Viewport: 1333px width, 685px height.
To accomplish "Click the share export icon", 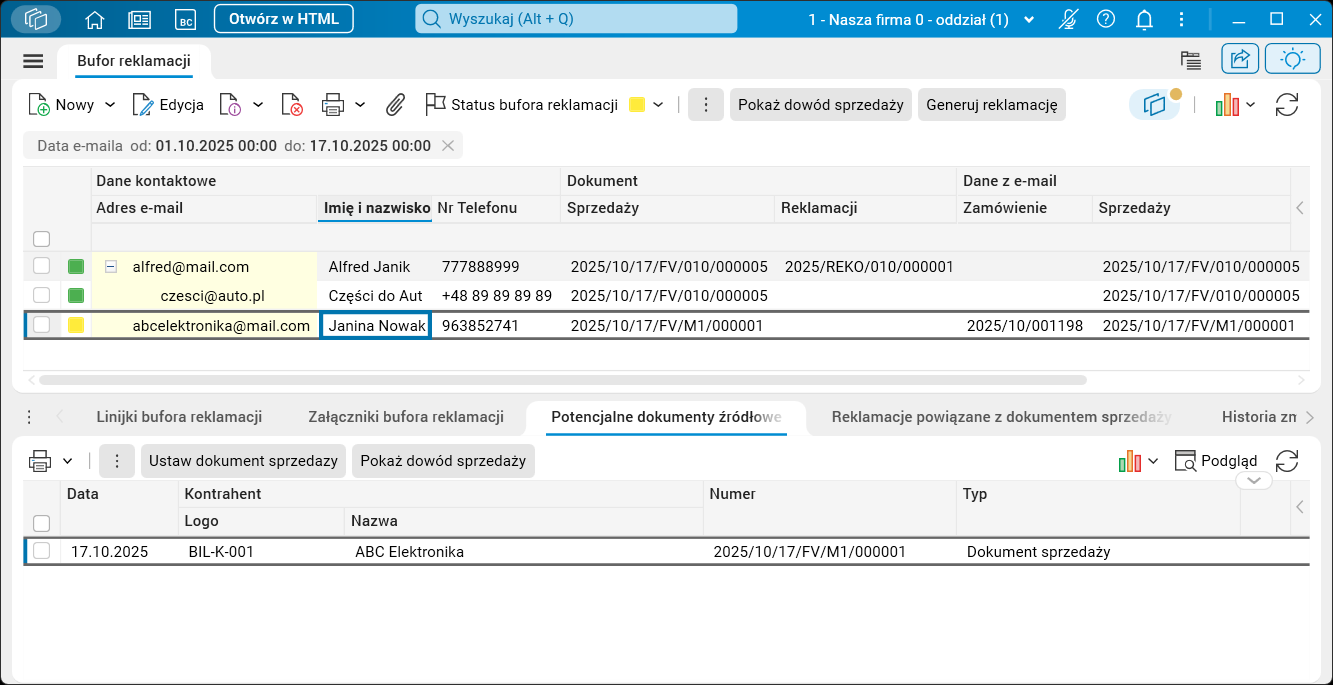I will (x=1240, y=59).
